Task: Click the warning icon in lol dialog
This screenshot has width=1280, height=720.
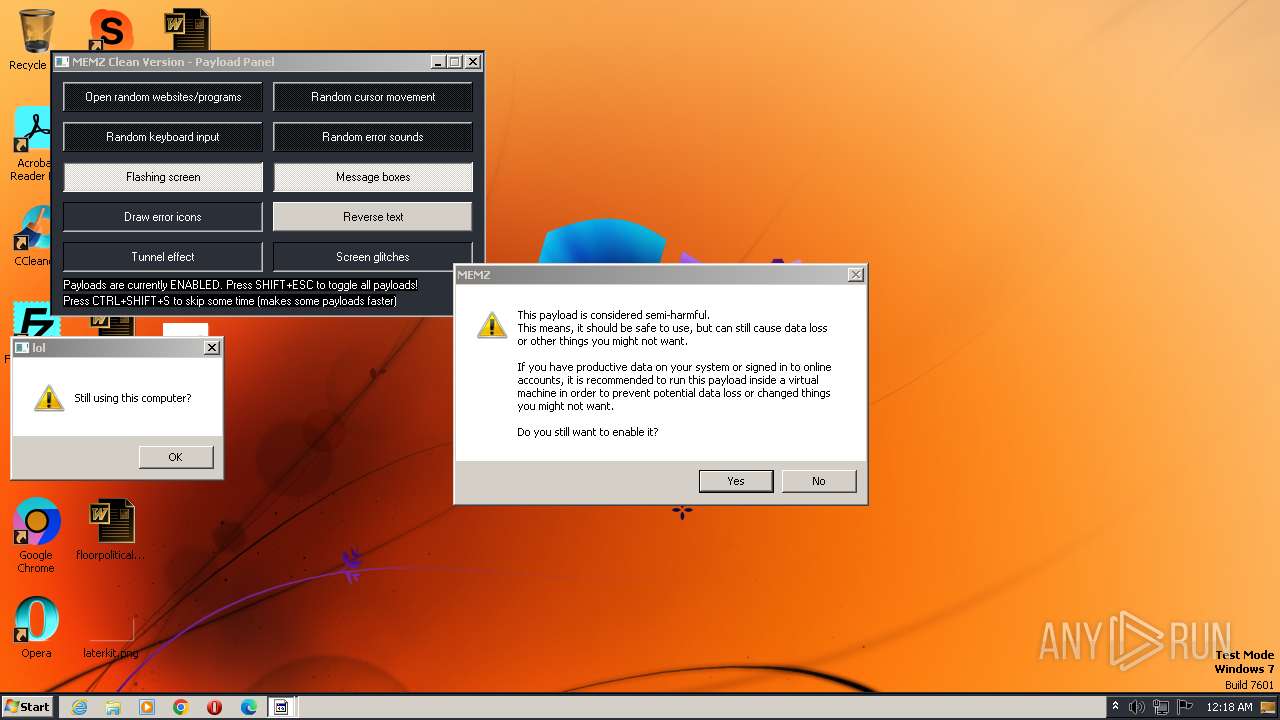Action: (x=49, y=398)
